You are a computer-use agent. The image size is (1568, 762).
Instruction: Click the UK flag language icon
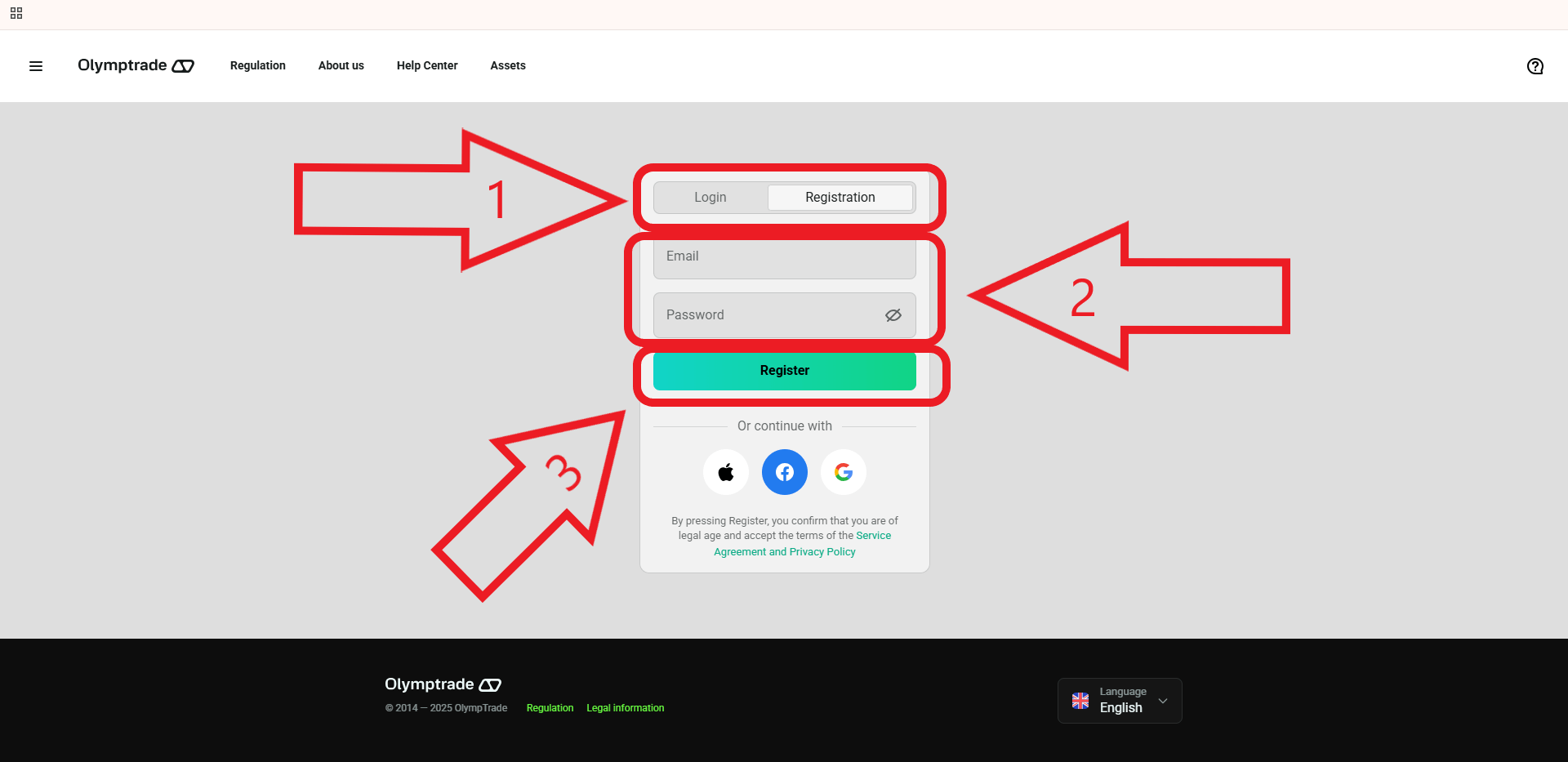pos(1080,701)
